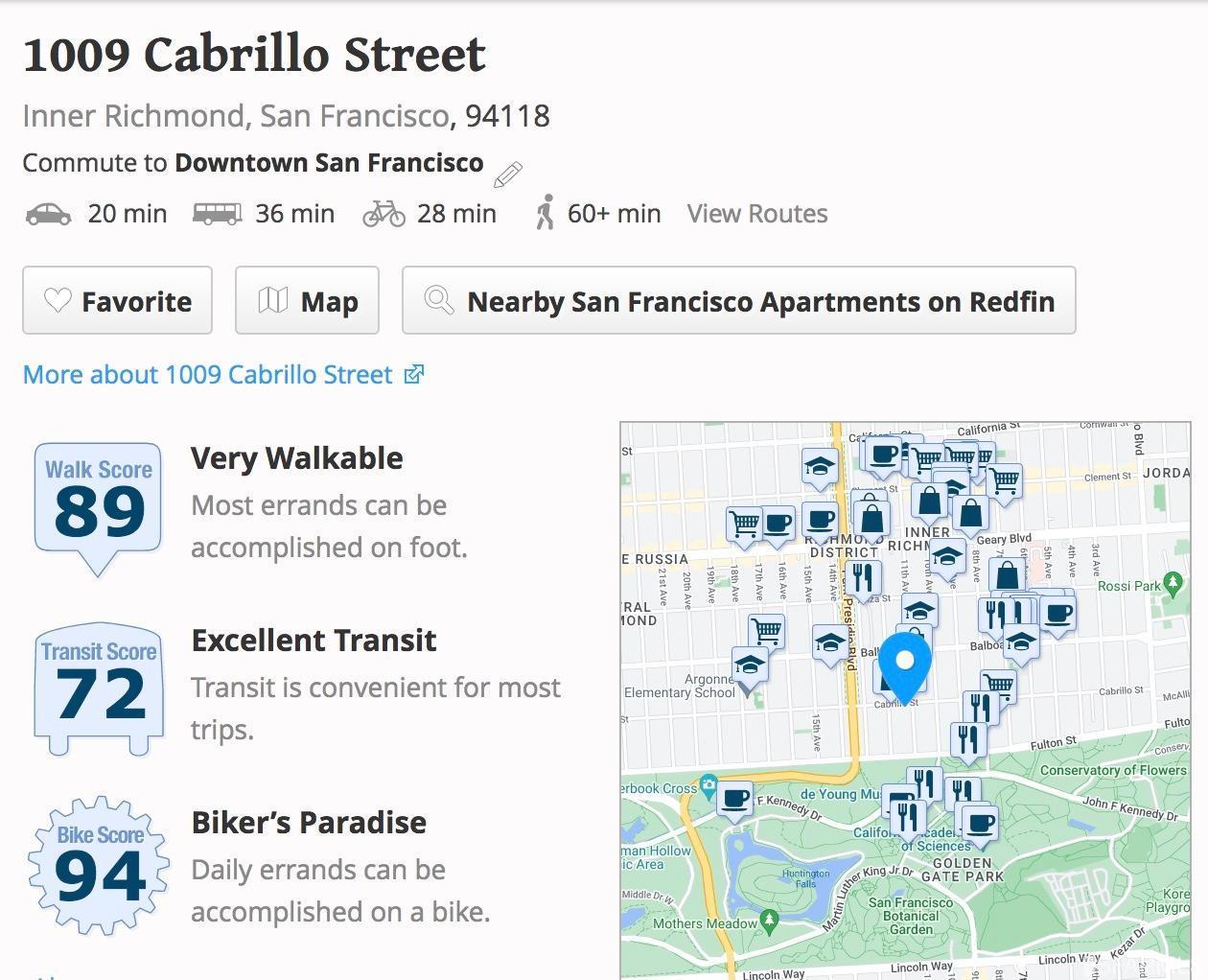Click restaurant marker near Fulton St
Image resolution: width=1208 pixels, height=980 pixels.
(x=968, y=739)
